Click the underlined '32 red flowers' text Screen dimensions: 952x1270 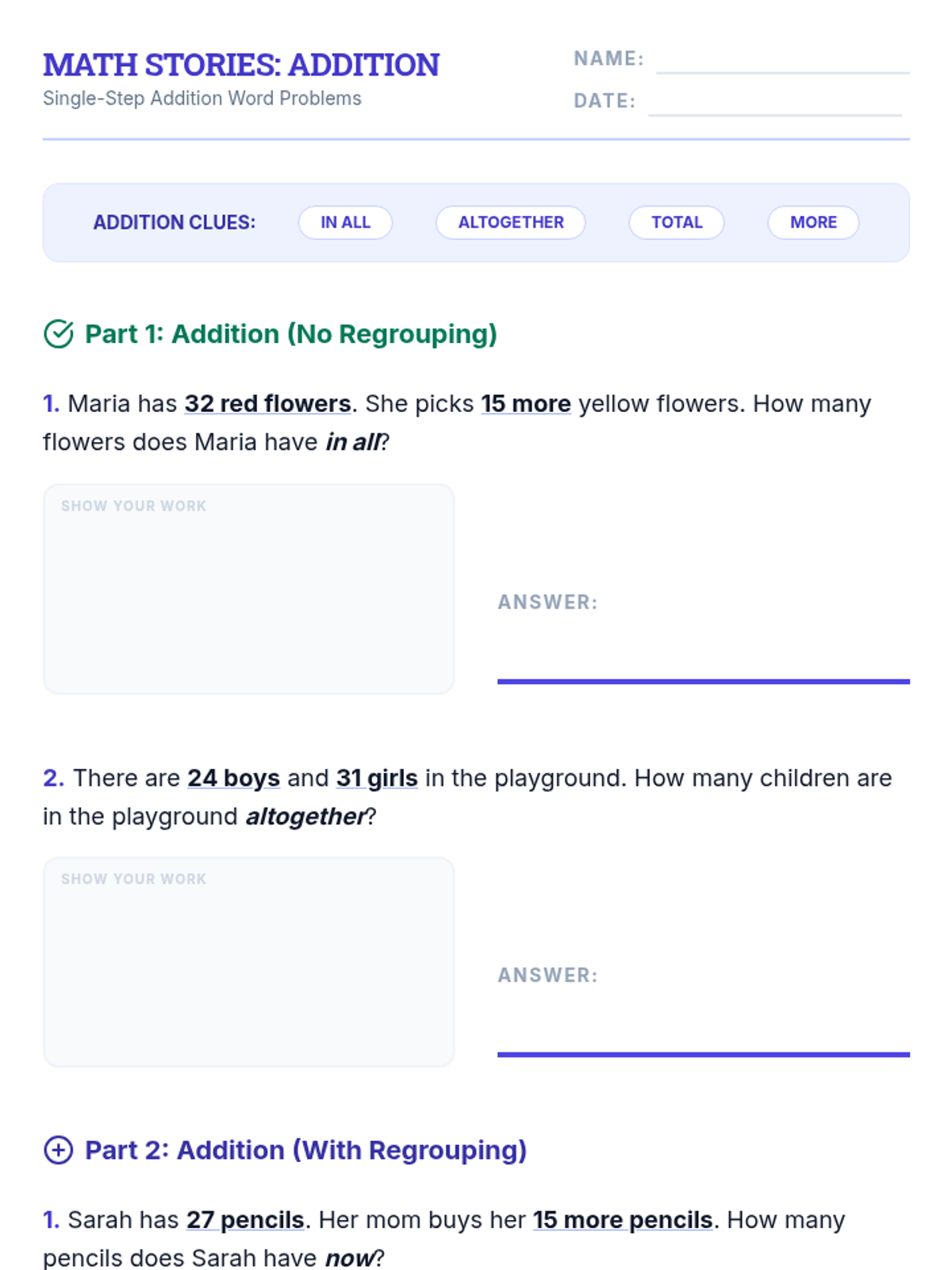tap(268, 404)
